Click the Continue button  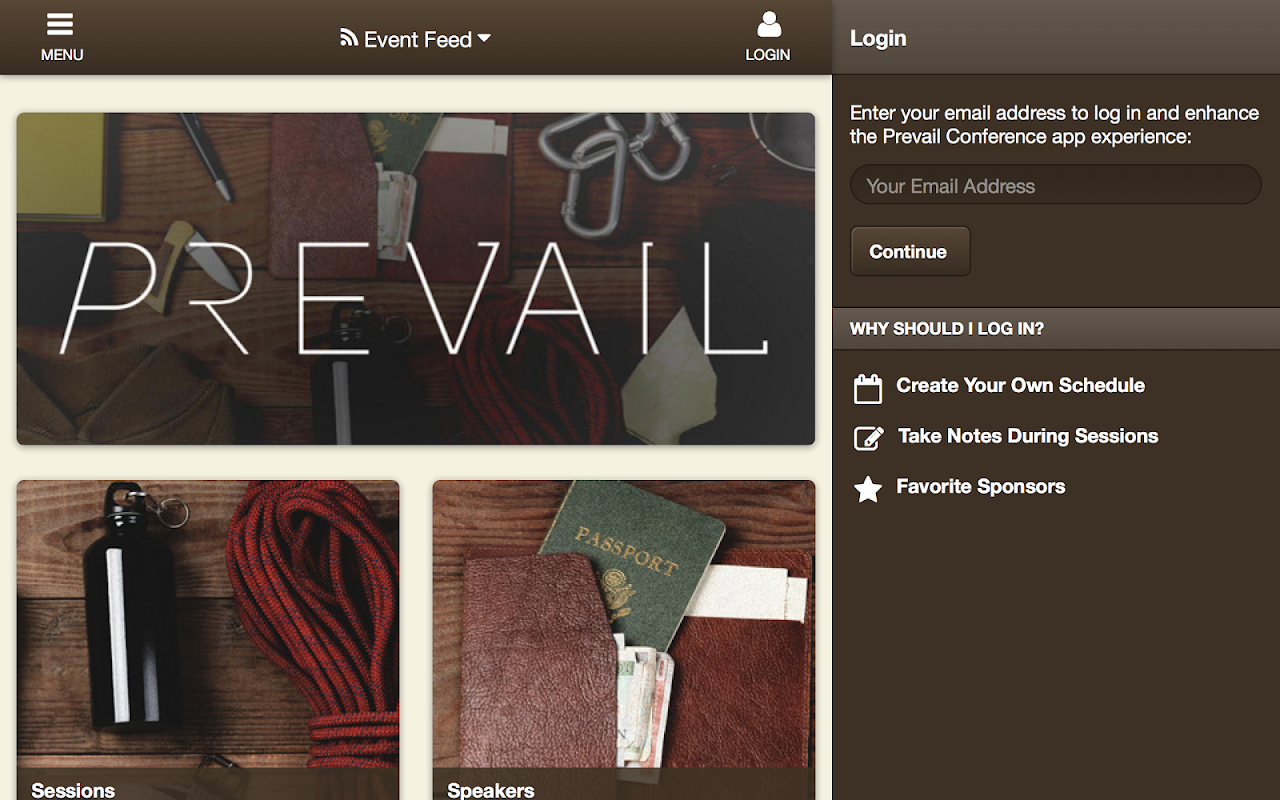pyautogui.click(x=910, y=251)
